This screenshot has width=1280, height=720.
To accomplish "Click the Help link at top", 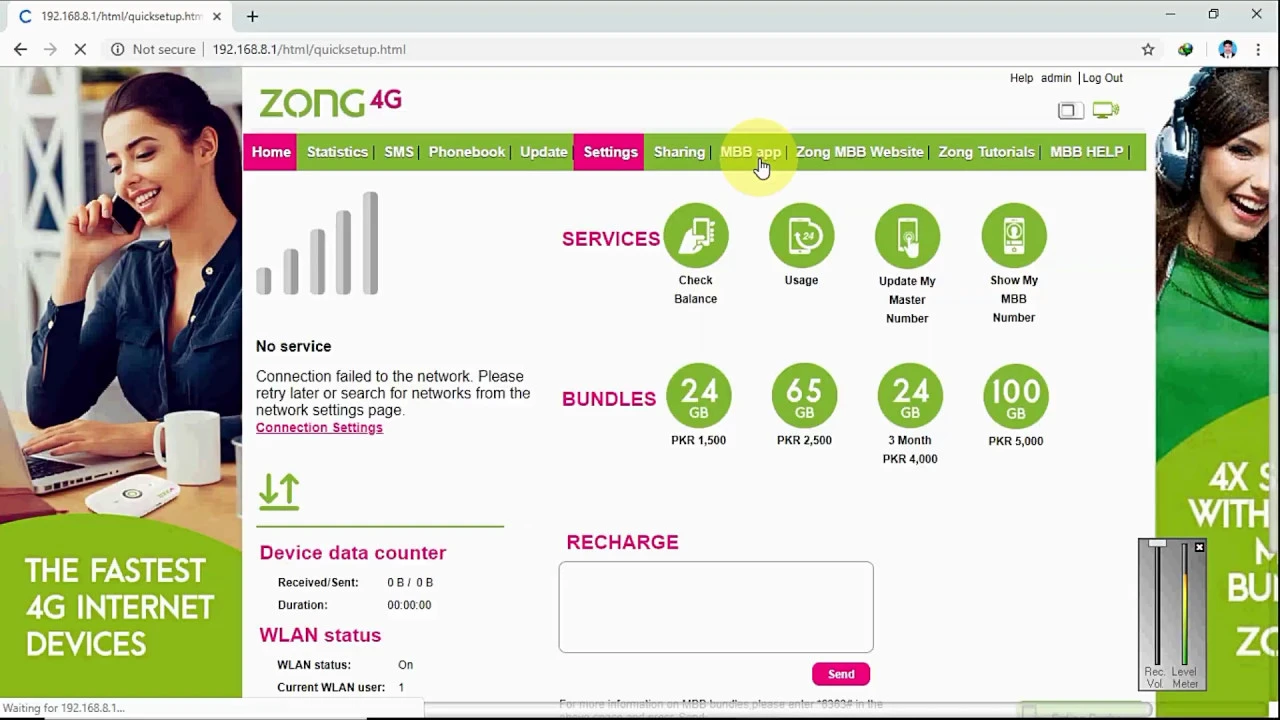I will tap(1021, 78).
